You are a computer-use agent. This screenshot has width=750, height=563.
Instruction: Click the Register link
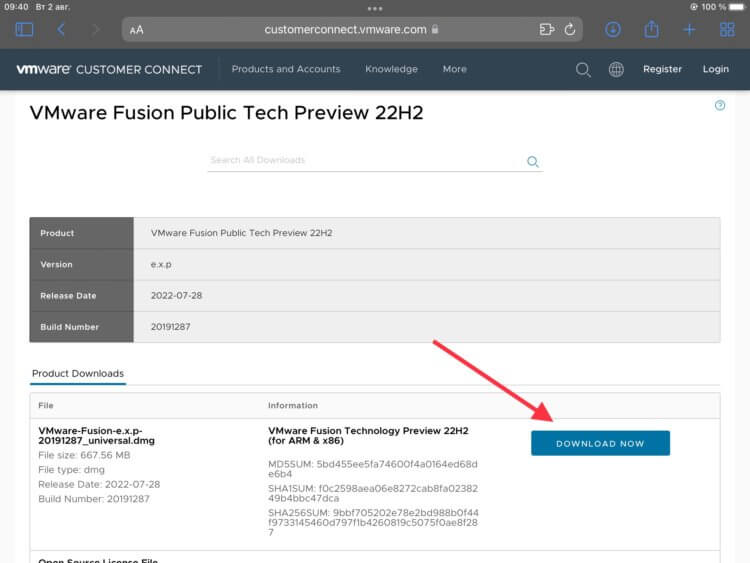[x=662, y=69]
